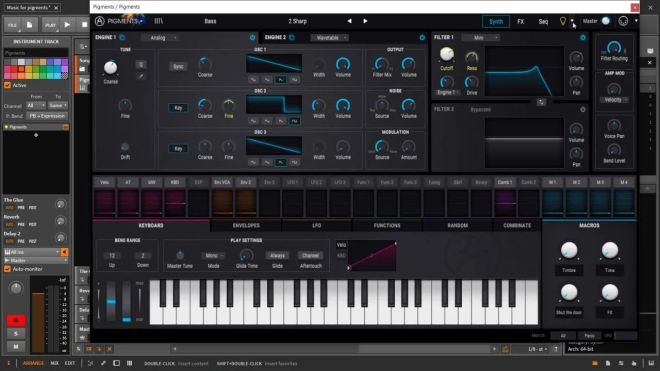The width and height of the screenshot is (660, 371).
Task: Click the velocity curve display
Action: pyautogui.click(x=372, y=256)
